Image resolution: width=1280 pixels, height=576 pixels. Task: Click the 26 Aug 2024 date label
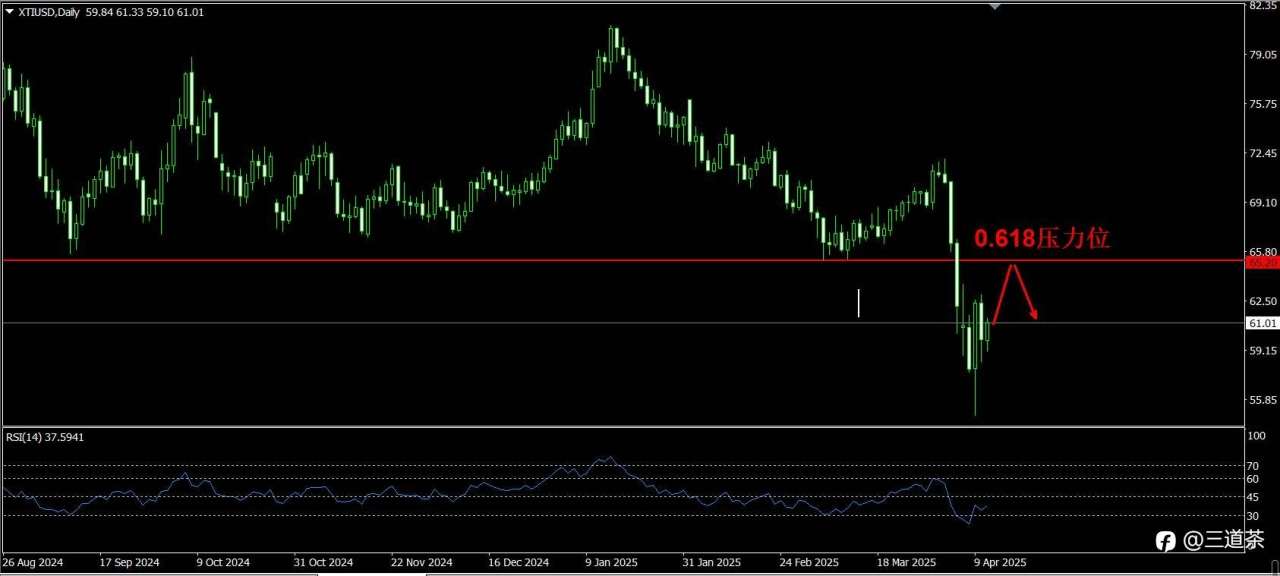[33, 563]
